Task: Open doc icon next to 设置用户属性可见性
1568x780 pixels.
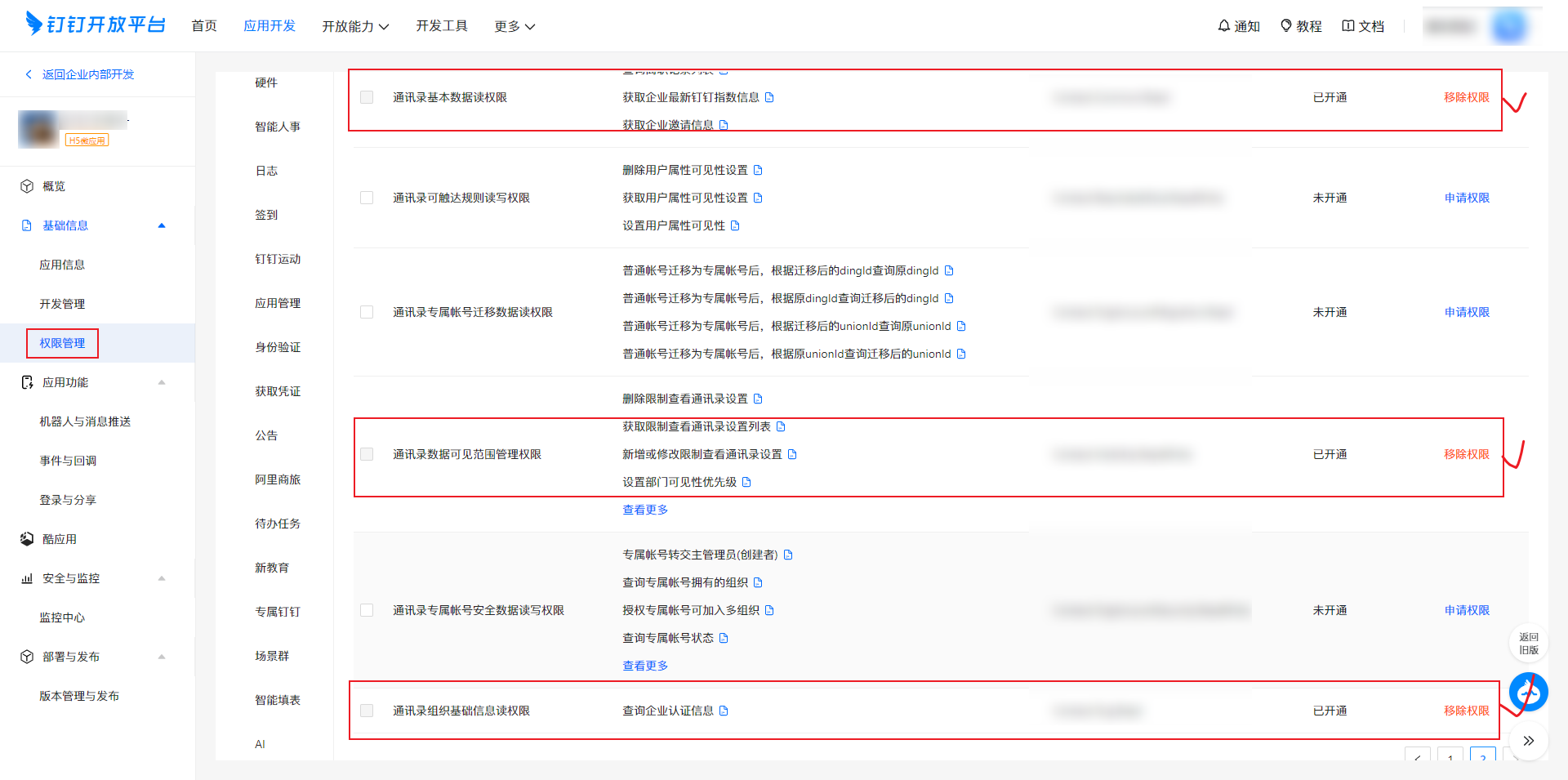Action: 735,225
